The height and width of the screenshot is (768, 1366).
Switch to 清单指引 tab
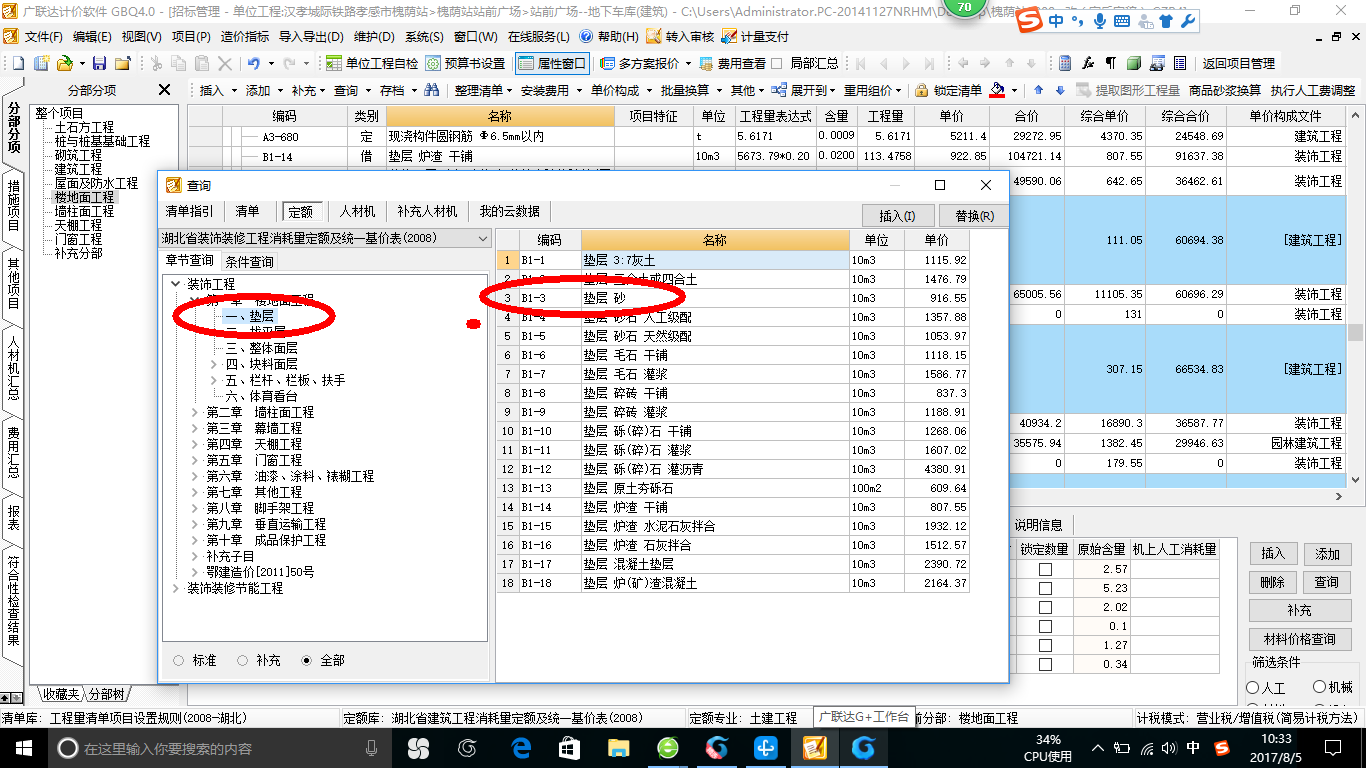189,211
